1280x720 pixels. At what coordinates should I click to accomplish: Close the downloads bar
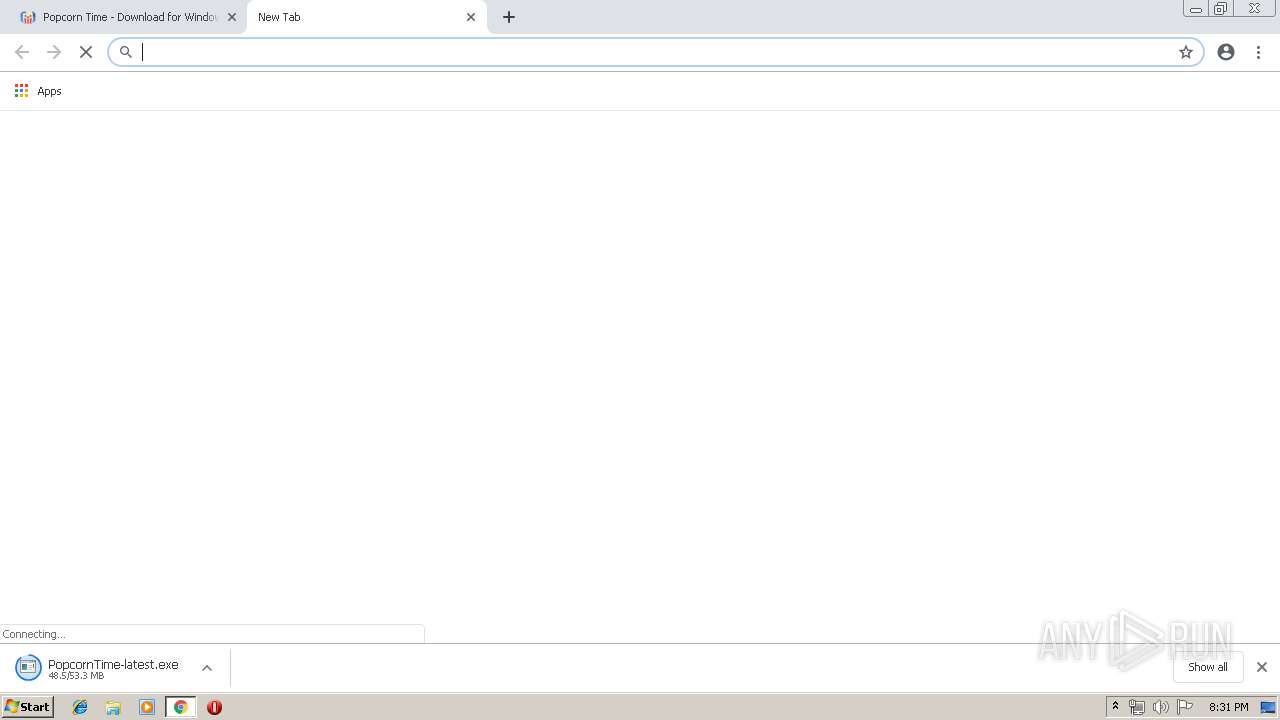[x=1262, y=667]
